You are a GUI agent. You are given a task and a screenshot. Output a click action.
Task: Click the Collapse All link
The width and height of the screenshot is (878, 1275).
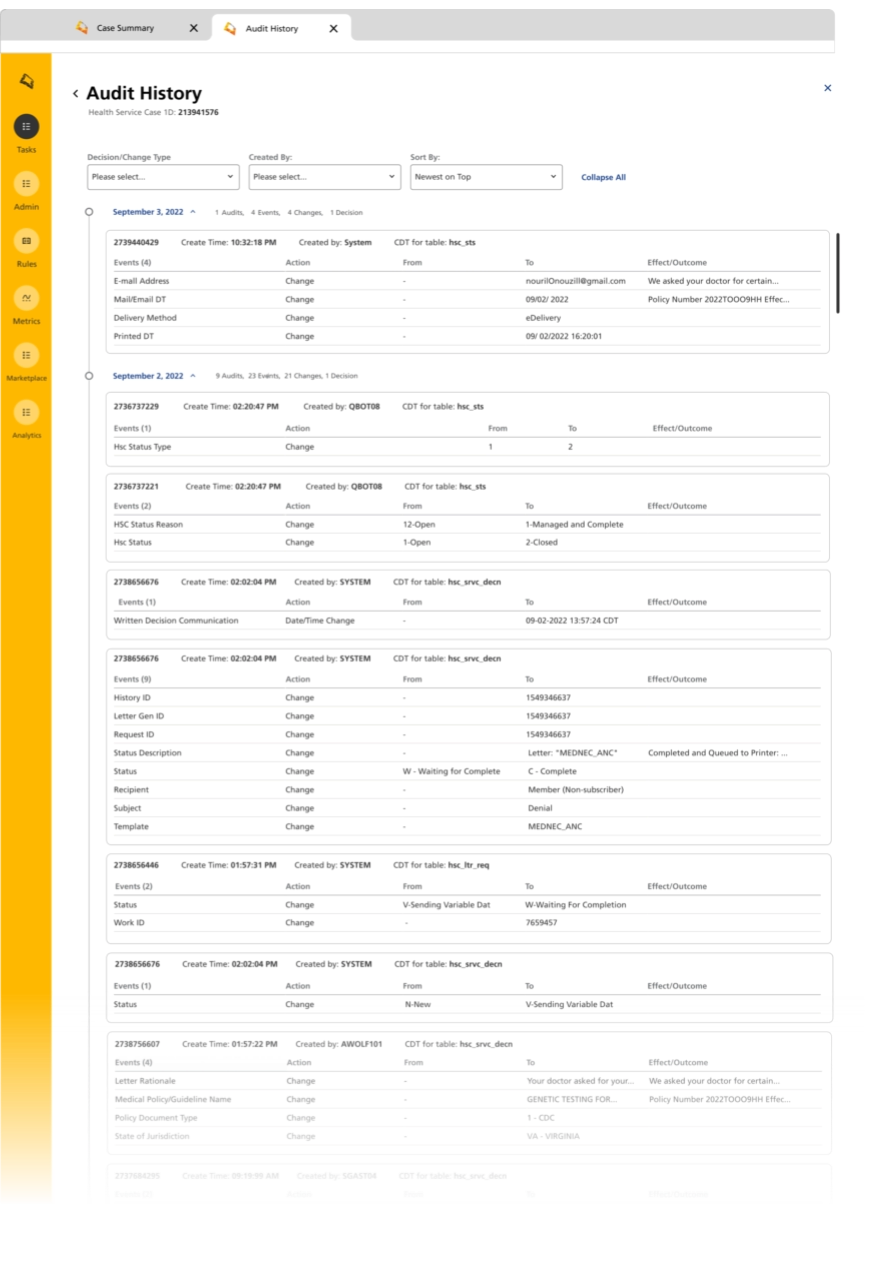coord(603,177)
